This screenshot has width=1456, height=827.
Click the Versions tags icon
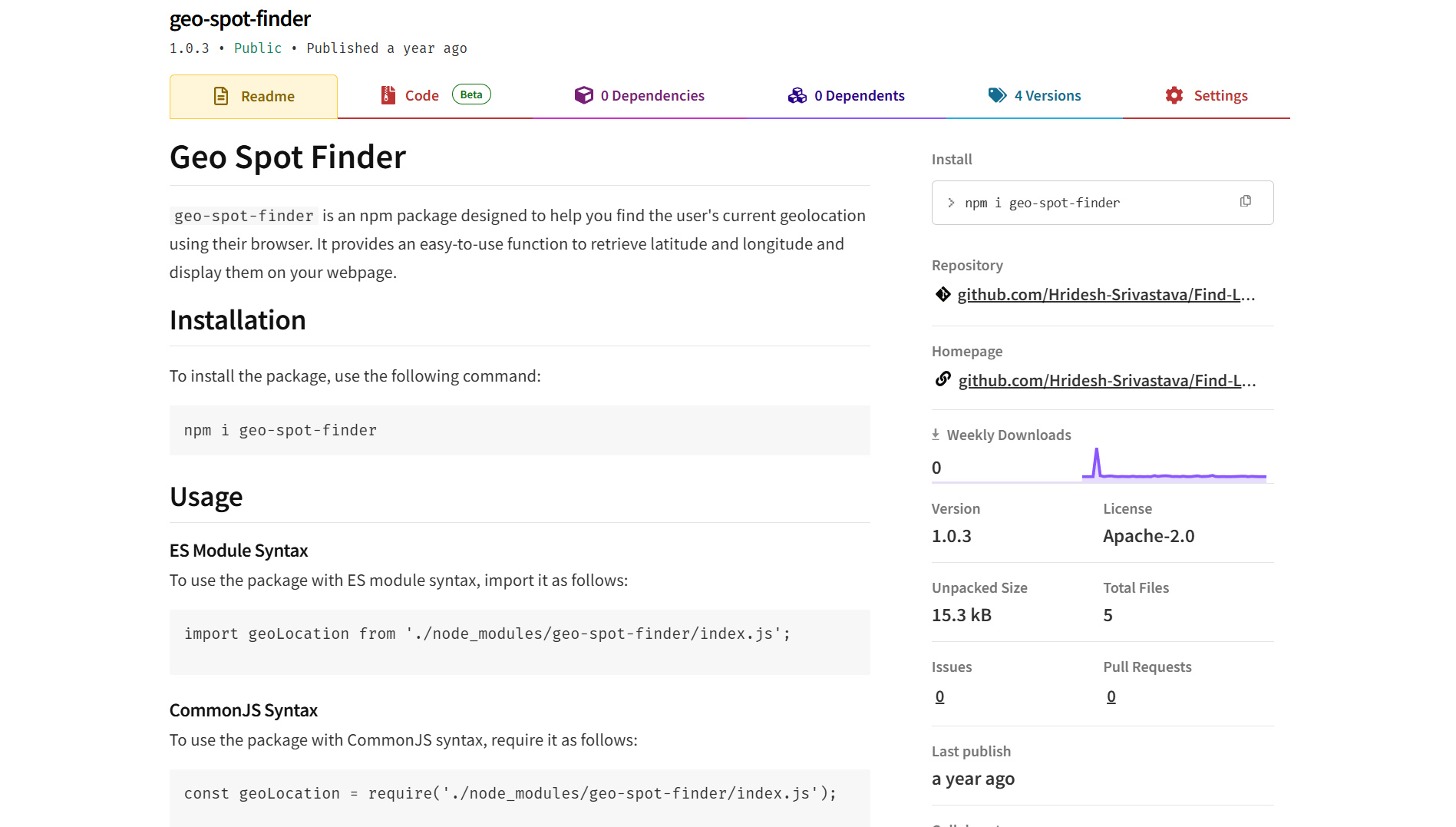coord(996,95)
